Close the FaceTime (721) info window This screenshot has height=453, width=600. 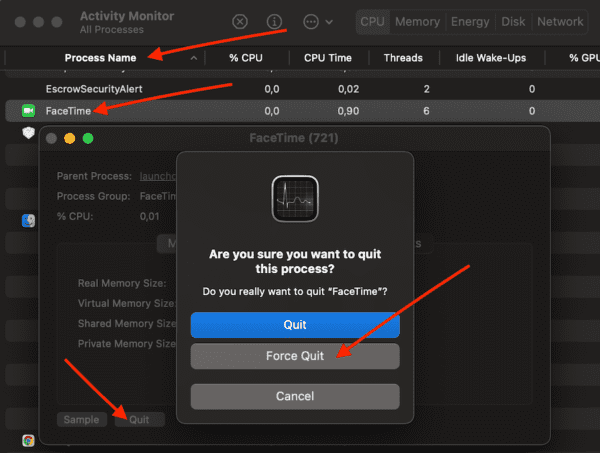point(51,138)
